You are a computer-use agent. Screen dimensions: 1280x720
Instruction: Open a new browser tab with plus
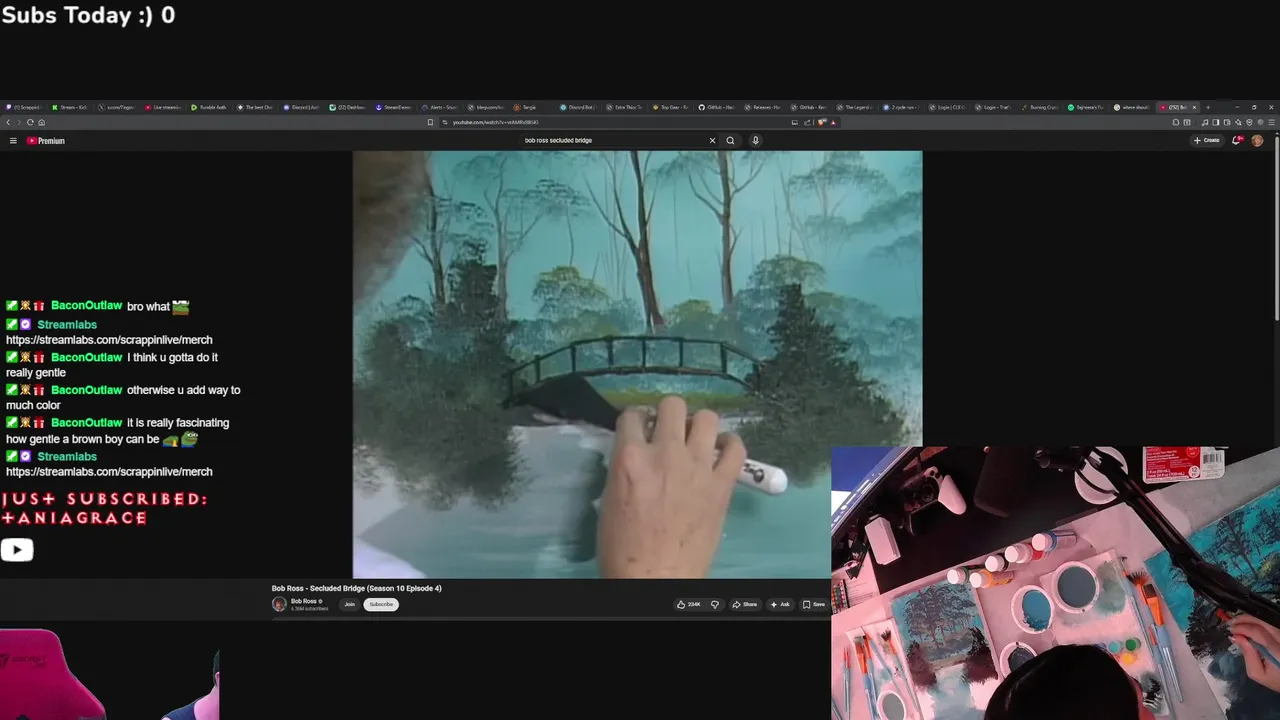click(1208, 107)
